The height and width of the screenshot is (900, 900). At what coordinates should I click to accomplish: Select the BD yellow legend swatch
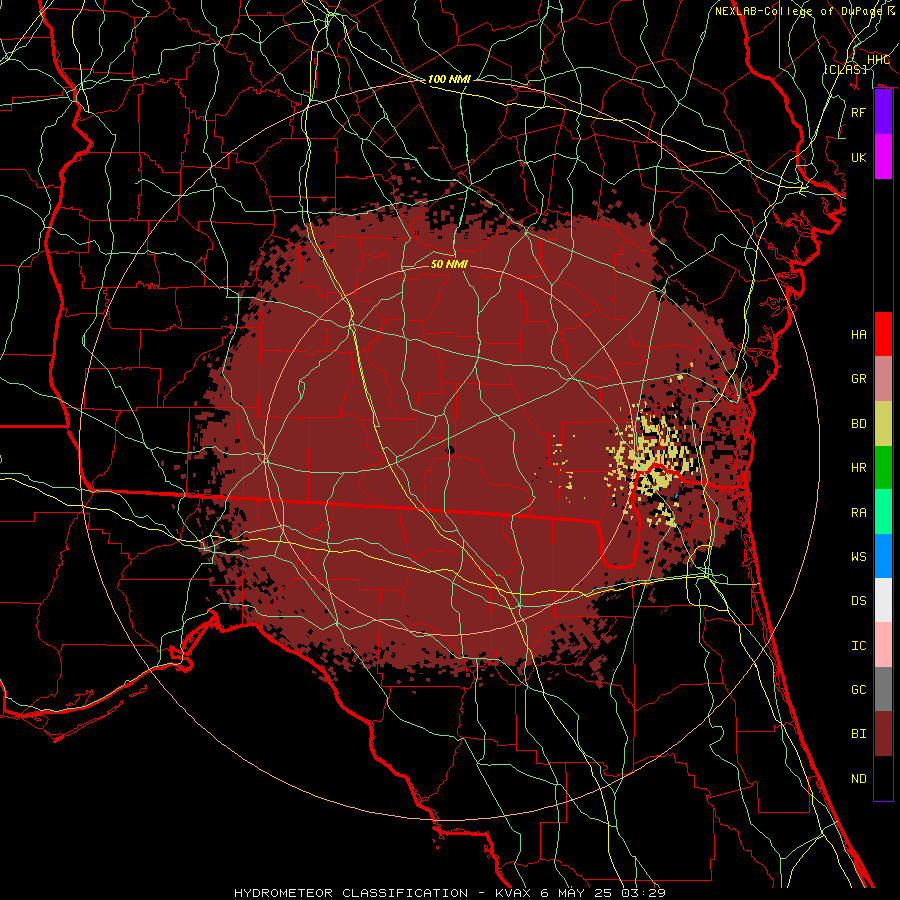click(x=883, y=424)
